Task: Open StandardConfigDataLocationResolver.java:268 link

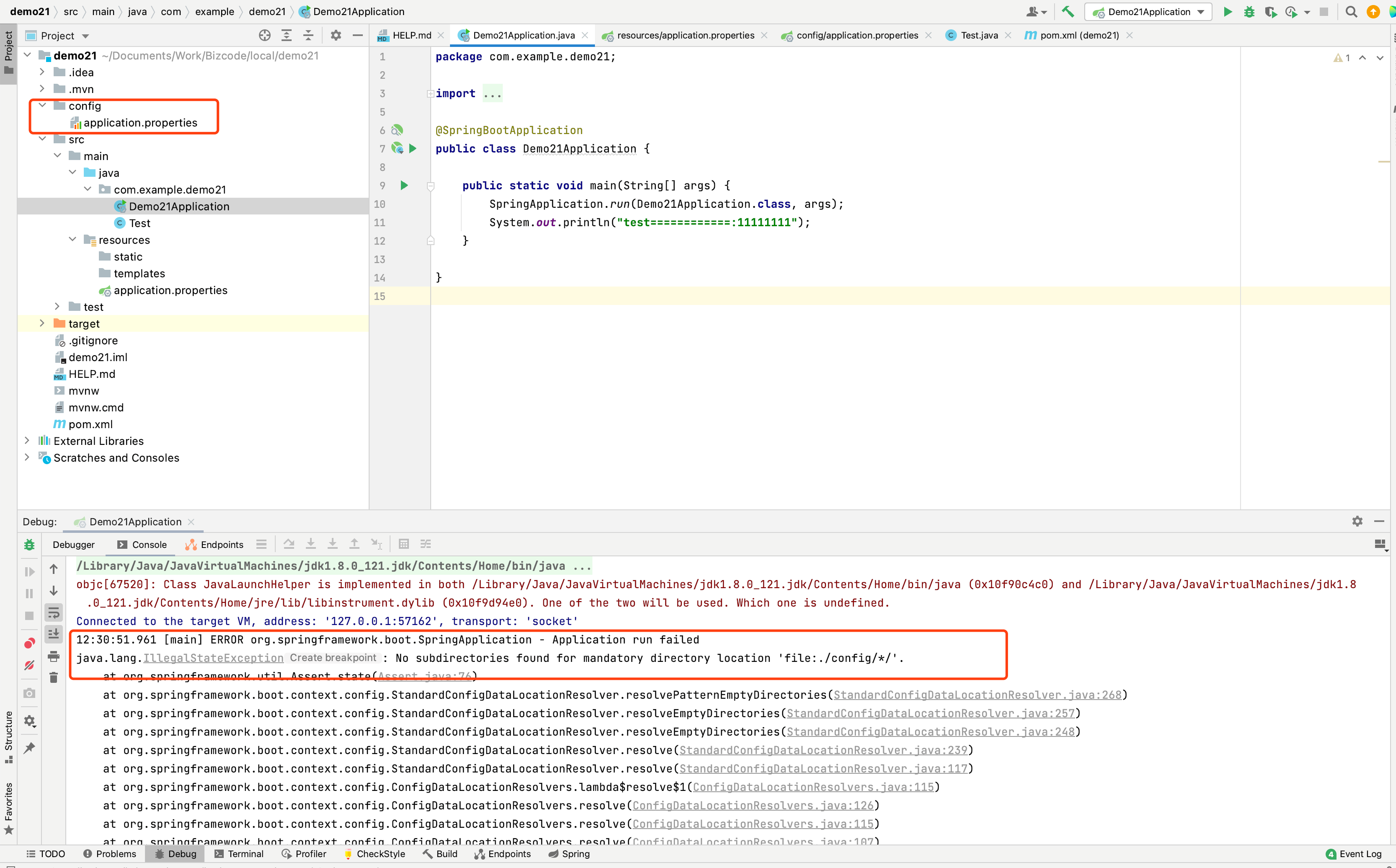Action: 977,695
